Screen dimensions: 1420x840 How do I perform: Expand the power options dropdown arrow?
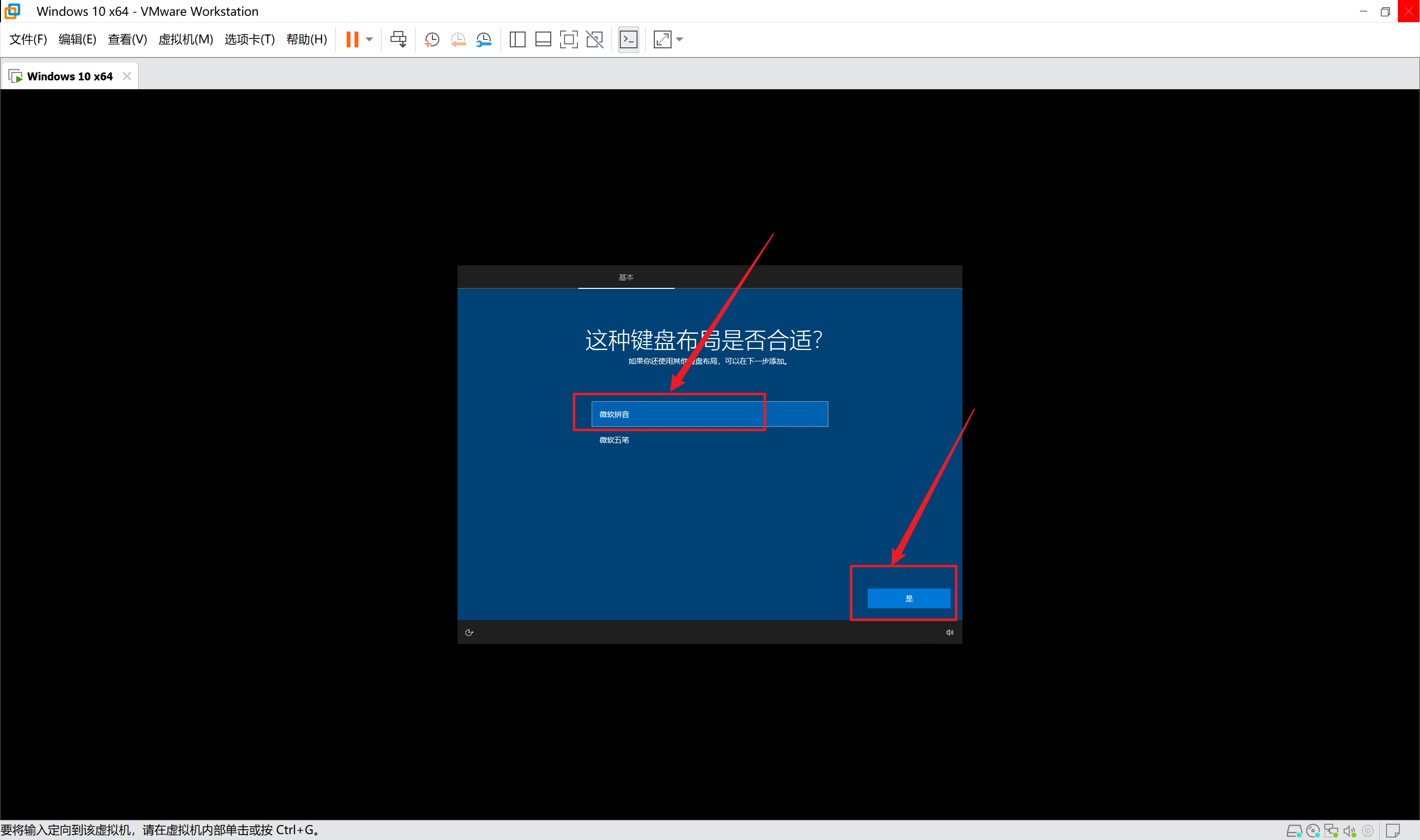(x=370, y=39)
